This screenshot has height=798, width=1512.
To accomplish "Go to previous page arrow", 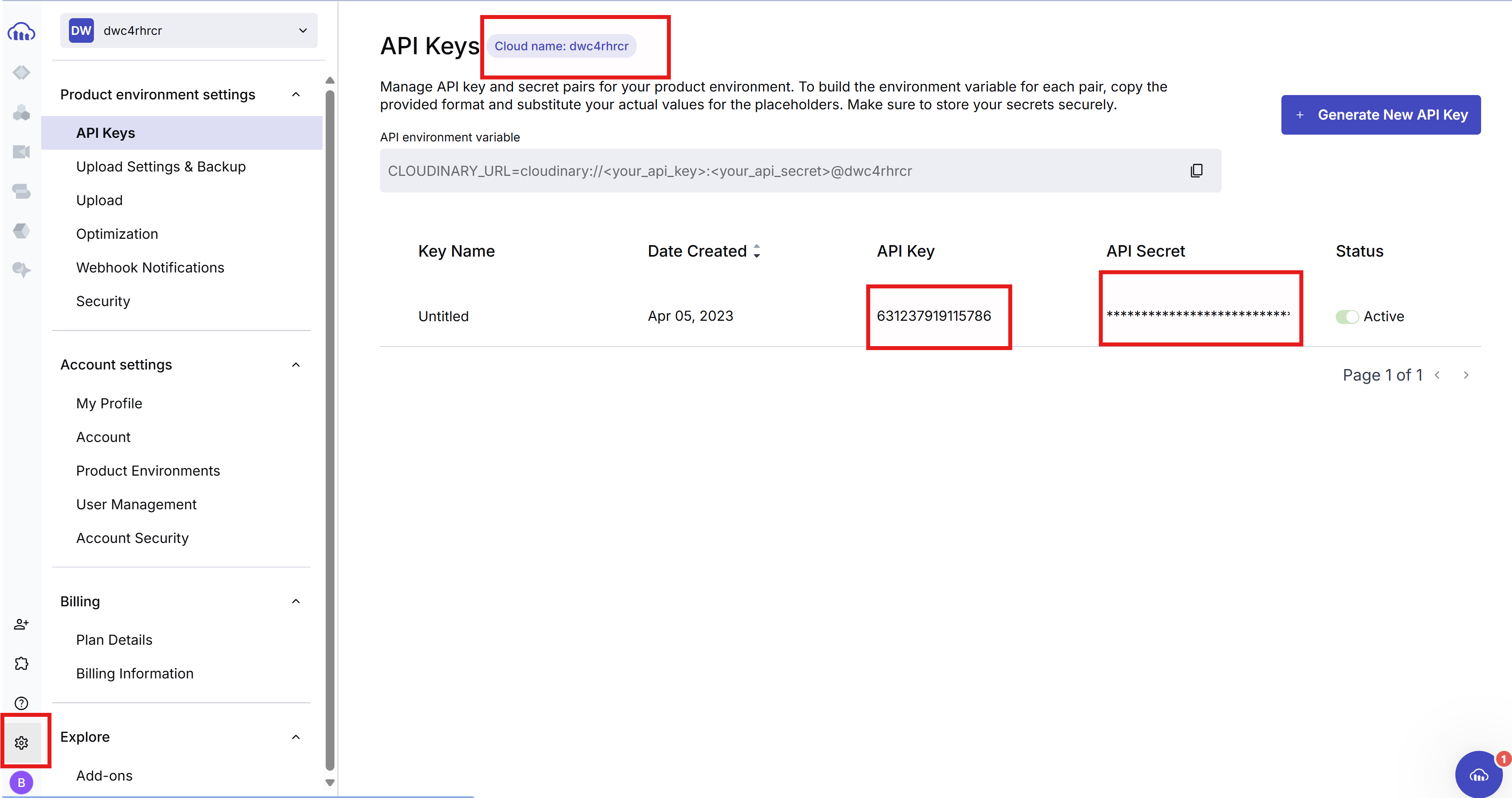I will coord(1437,375).
